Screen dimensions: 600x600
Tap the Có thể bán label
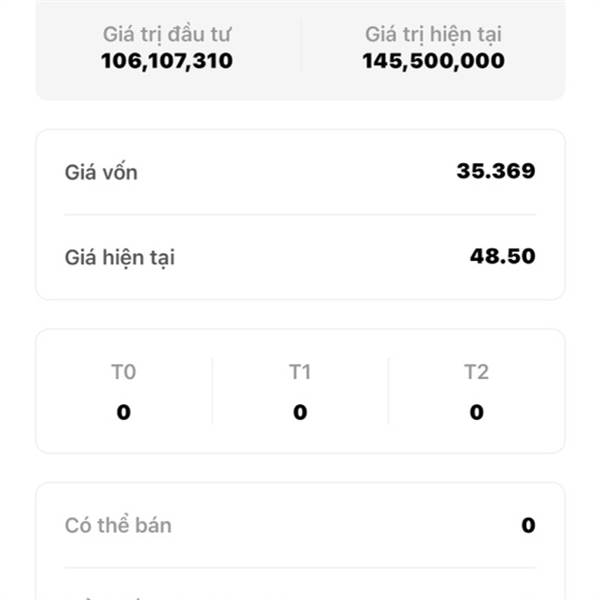[x=118, y=525]
